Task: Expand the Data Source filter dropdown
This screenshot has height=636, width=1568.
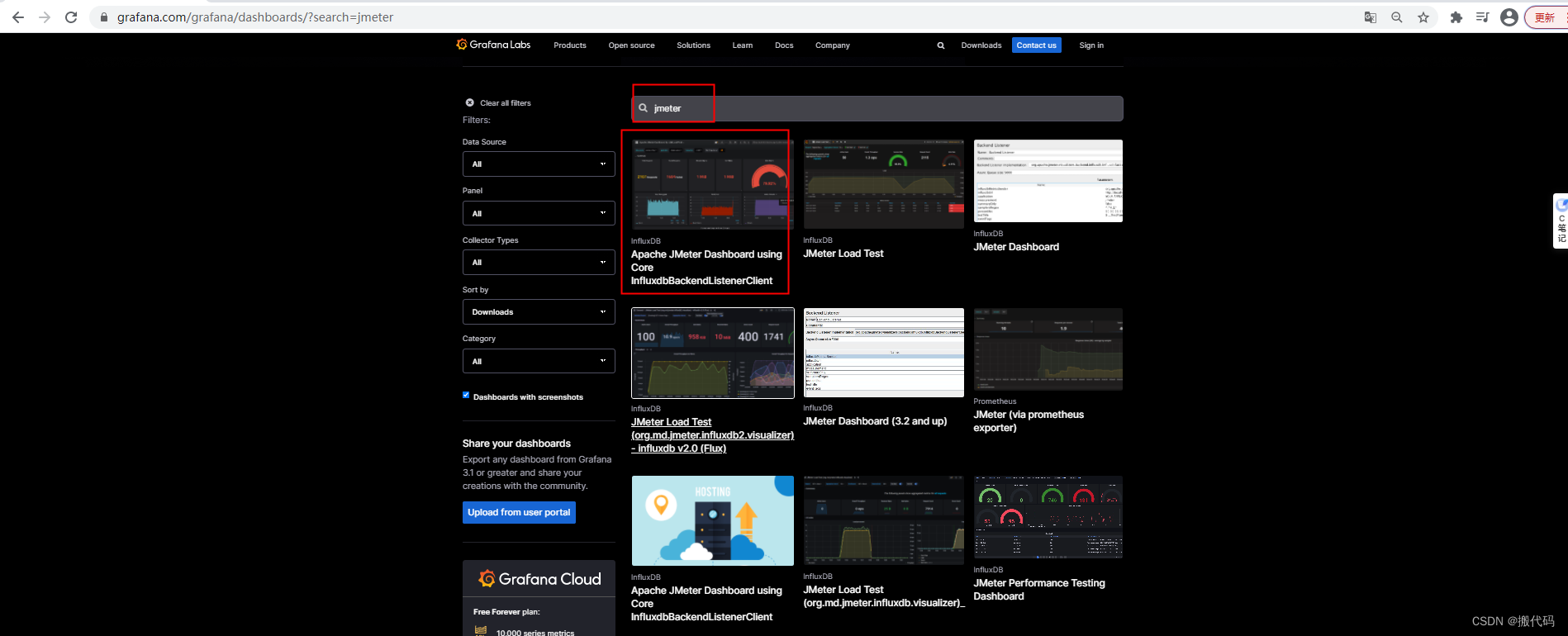Action: [x=539, y=164]
